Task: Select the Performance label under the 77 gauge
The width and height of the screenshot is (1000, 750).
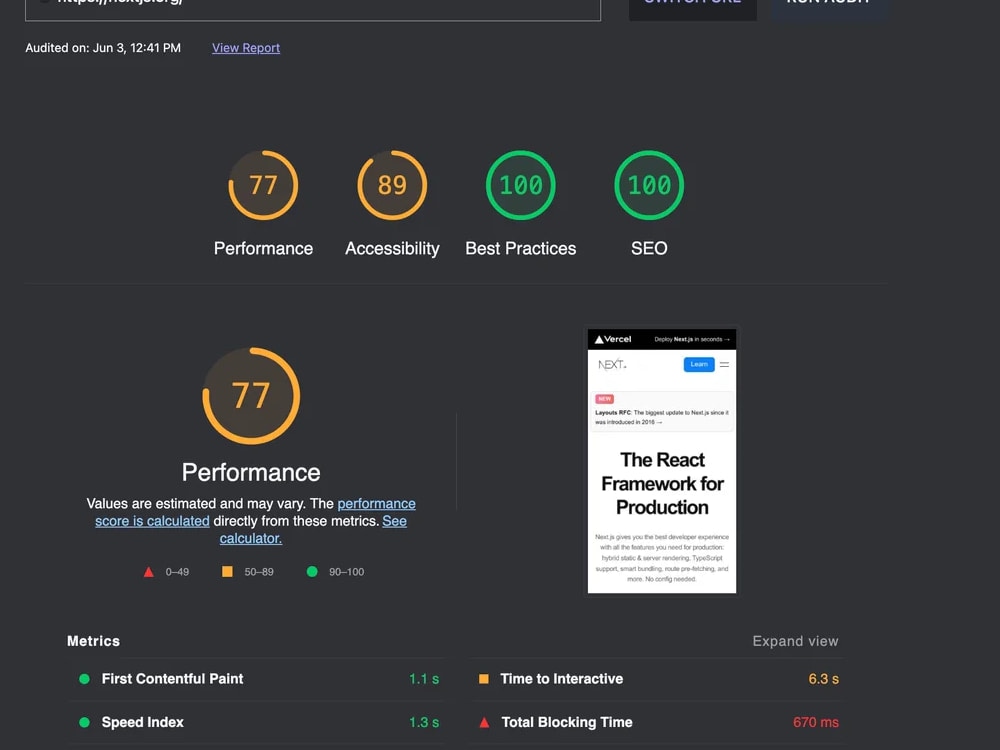Action: [x=263, y=248]
